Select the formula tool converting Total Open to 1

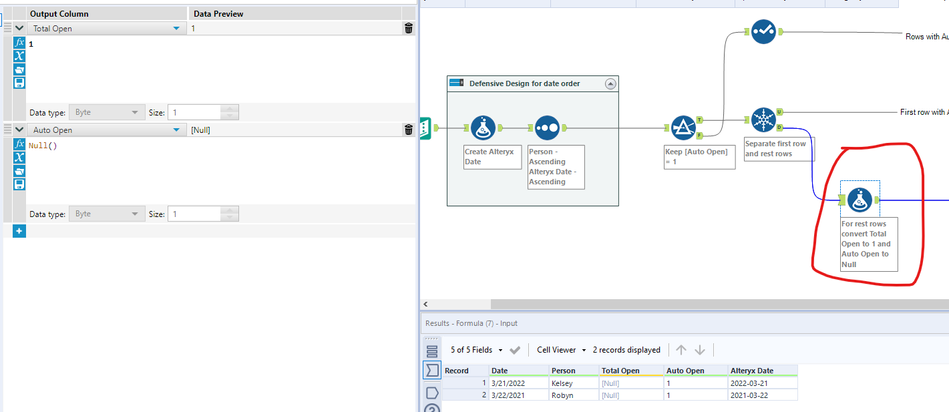[859, 200]
